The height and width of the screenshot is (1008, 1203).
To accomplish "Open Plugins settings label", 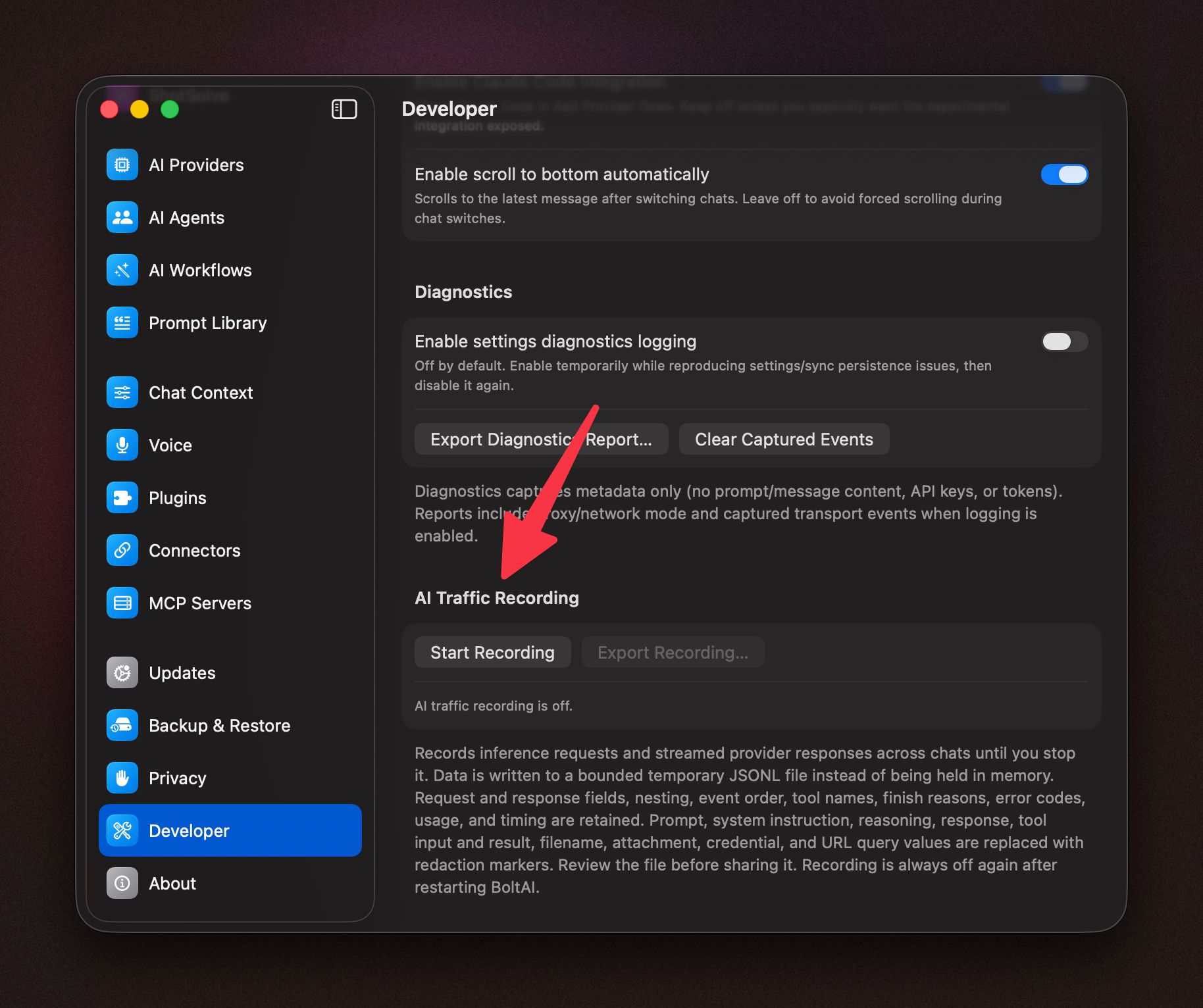I will coord(178,498).
